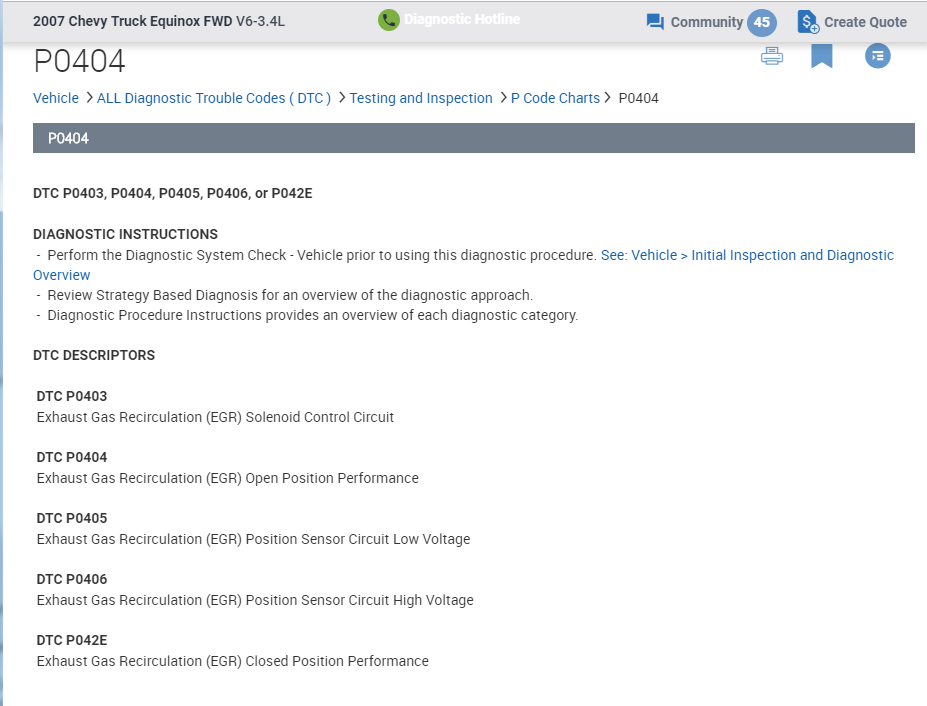Image resolution: width=927 pixels, height=706 pixels.
Task: Click the green Diagnostic Hotline phone icon
Action: click(389, 20)
